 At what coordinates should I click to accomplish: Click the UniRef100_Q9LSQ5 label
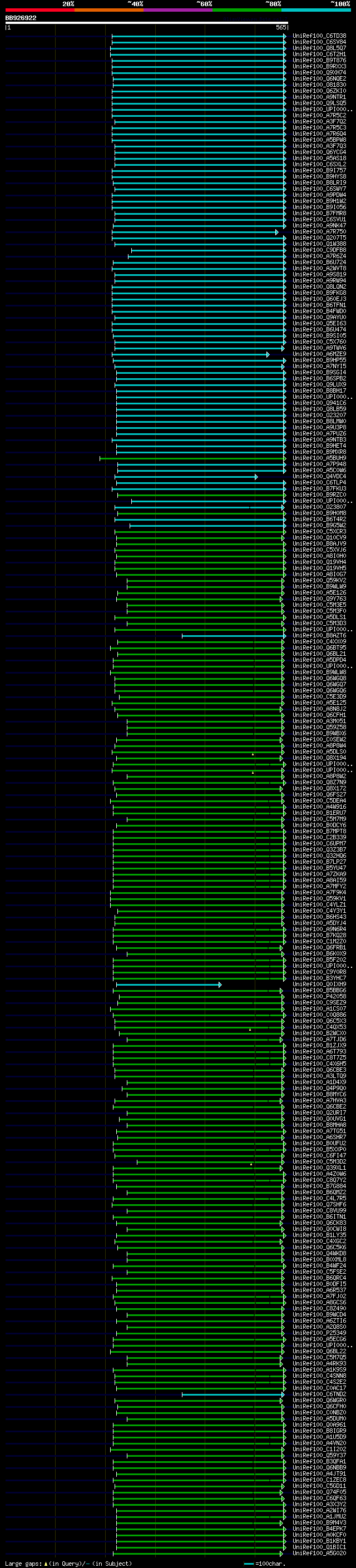tap(319, 103)
